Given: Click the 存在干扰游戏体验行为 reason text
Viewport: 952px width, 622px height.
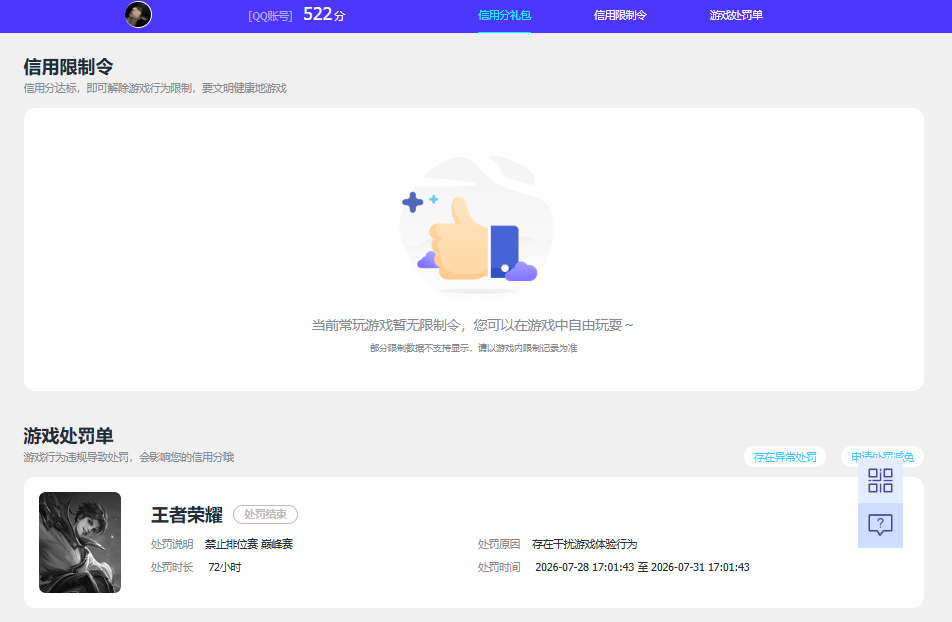Looking at the screenshot, I should (585, 544).
